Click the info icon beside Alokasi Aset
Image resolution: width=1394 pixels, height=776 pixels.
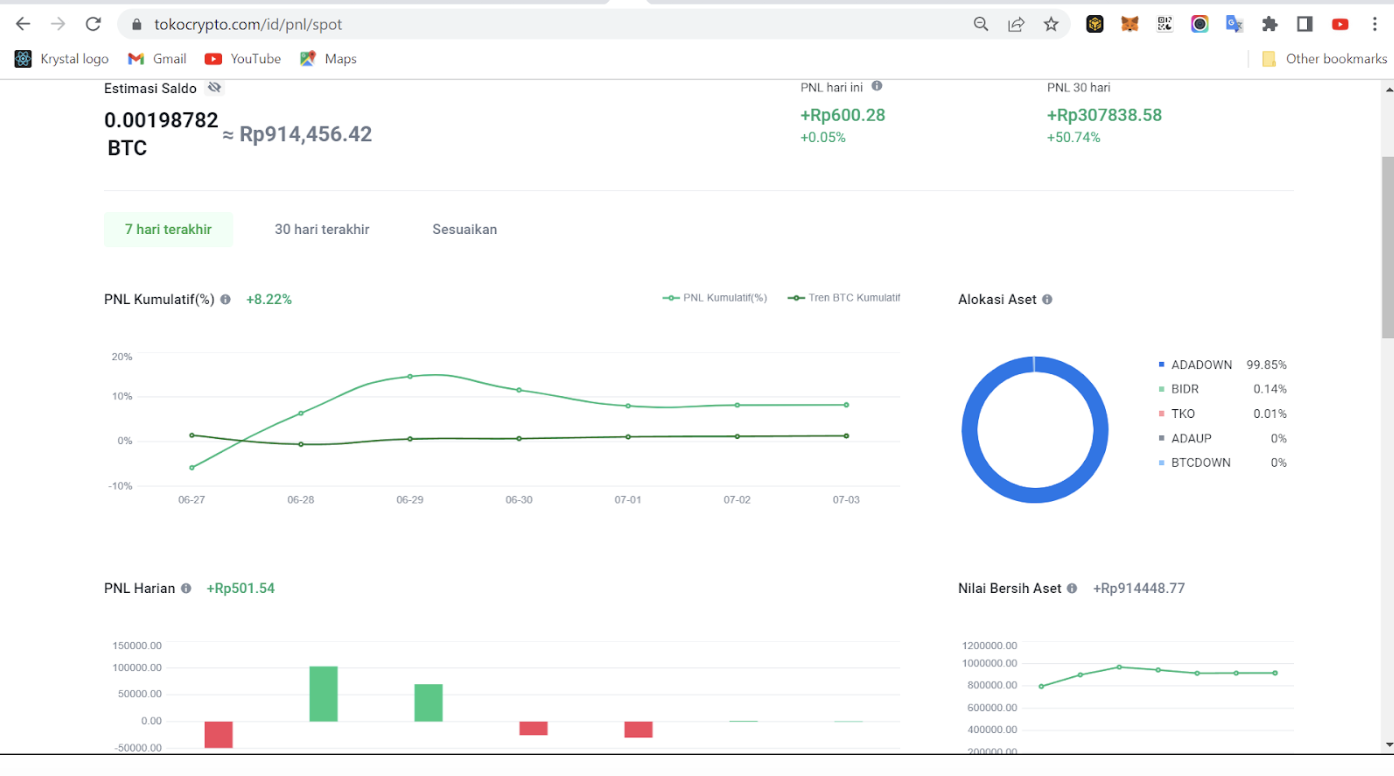click(1046, 298)
